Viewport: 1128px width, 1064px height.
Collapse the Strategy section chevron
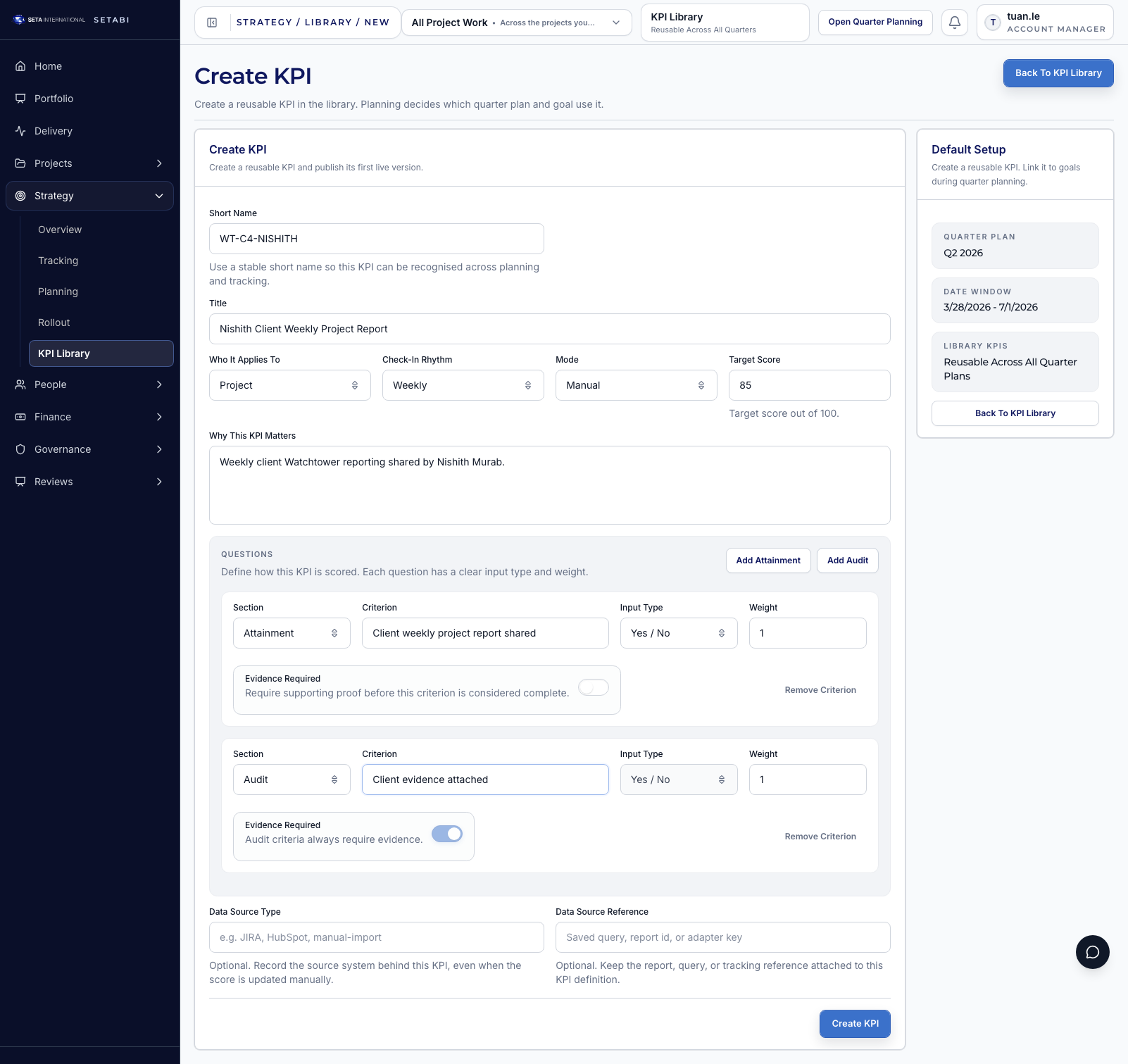(x=160, y=196)
